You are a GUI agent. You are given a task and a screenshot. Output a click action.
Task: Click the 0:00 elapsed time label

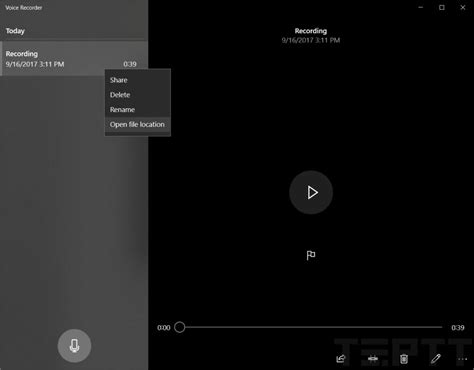(164, 328)
